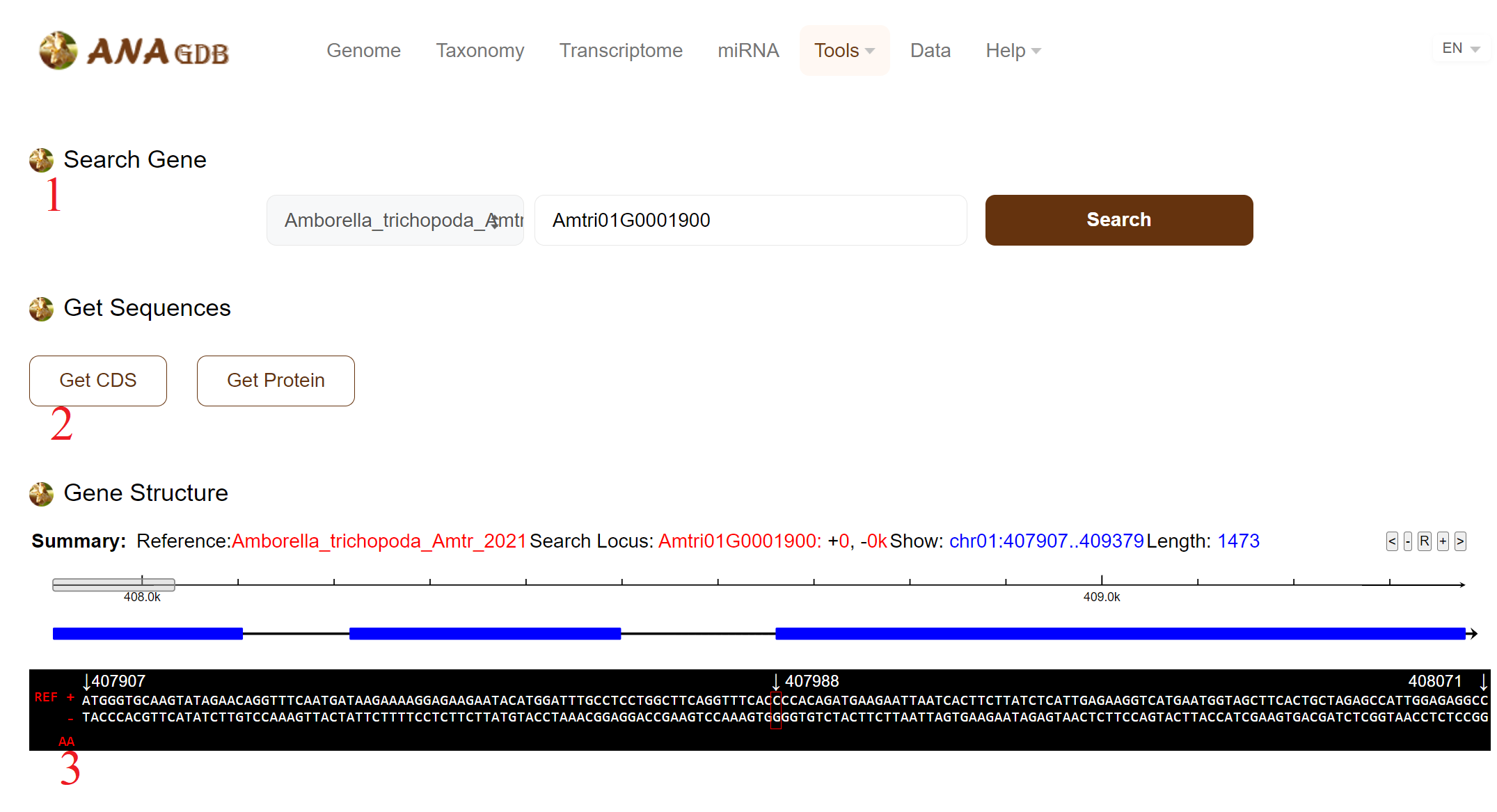This screenshot has height=812, width=1497.
Task: Click the ANAGDB logo
Action: (x=134, y=51)
